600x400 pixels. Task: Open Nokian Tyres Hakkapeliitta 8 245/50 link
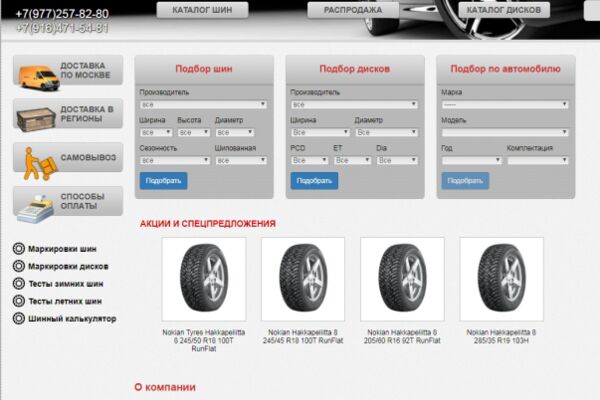[204, 340]
